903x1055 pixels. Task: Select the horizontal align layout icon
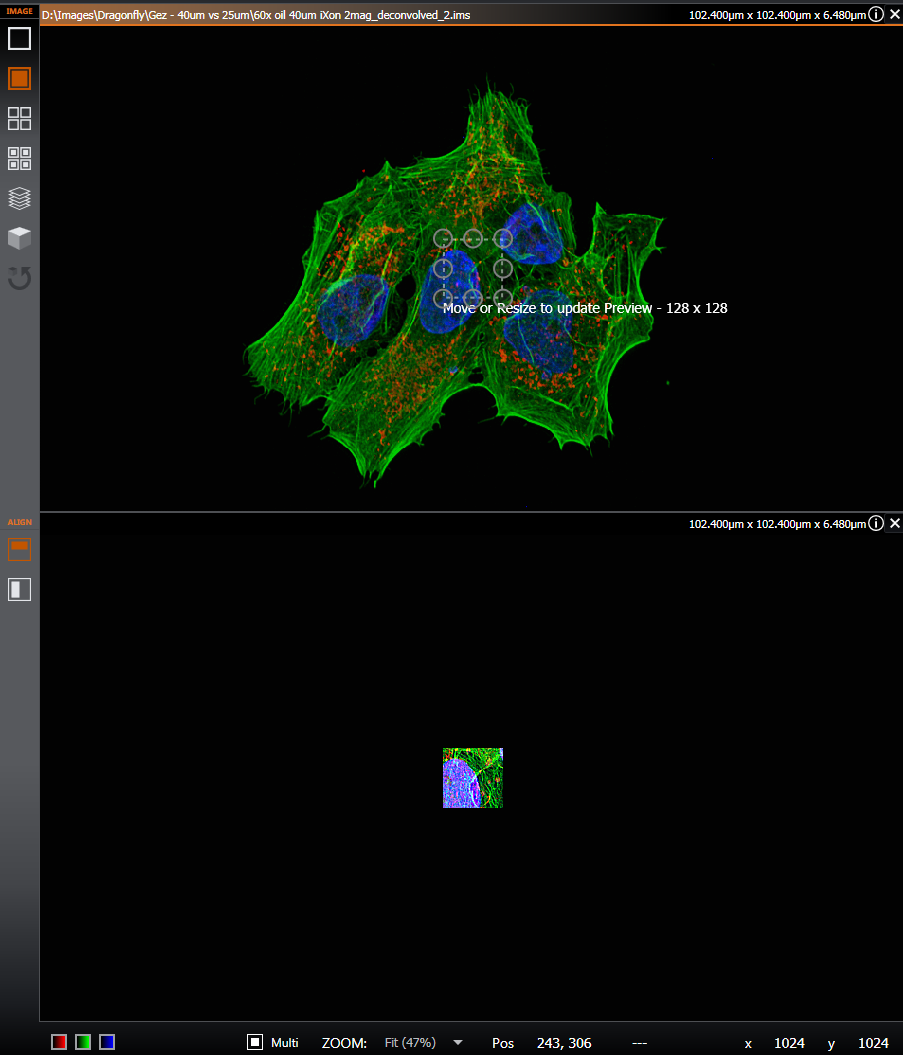[20, 549]
